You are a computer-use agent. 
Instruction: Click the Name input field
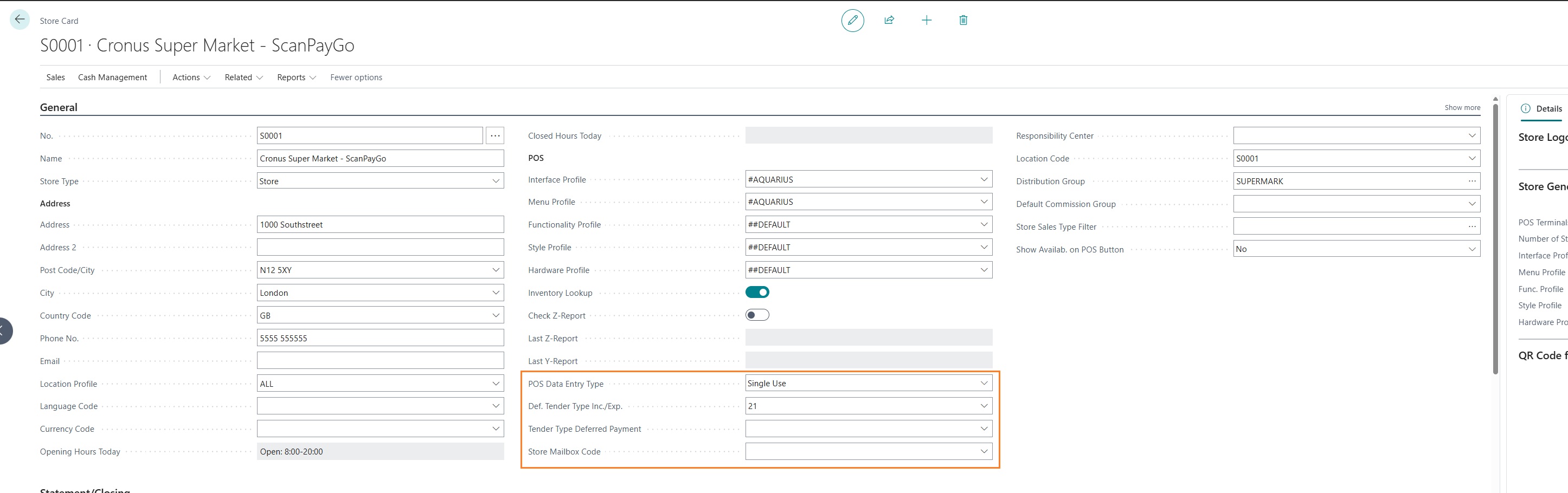pyautogui.click(x=381, y=158)
